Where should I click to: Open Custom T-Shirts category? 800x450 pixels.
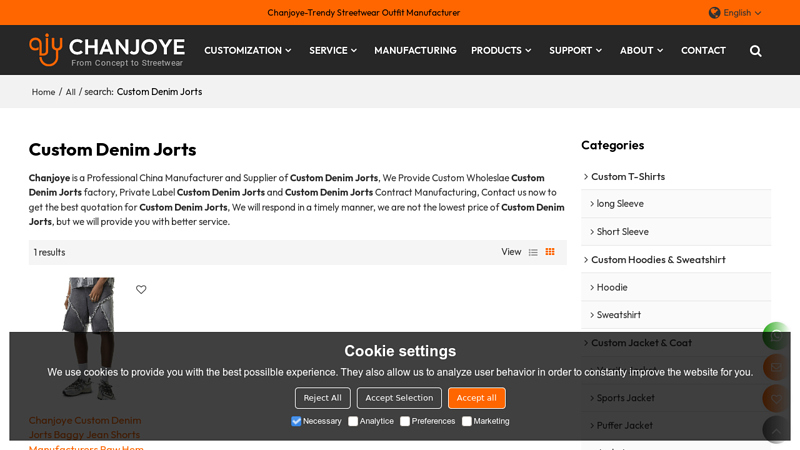[628, 177]
